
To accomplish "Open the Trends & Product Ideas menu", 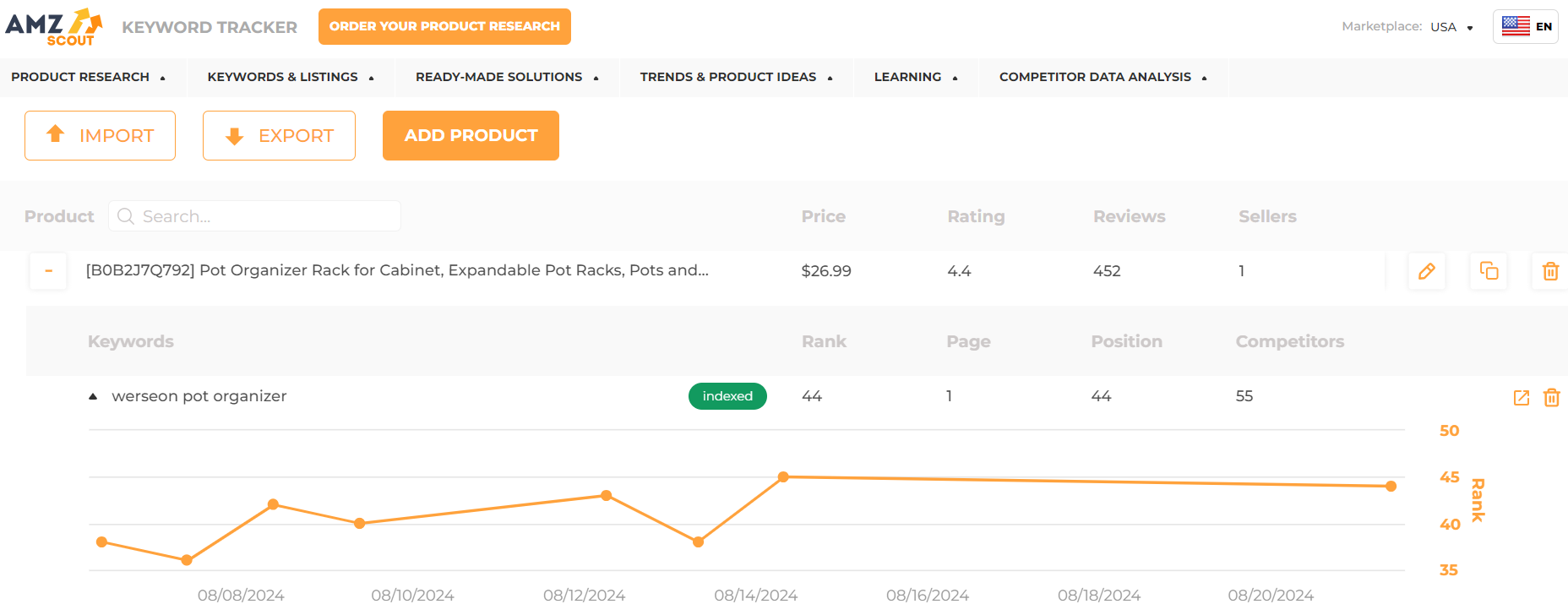I will pos(736,77).
